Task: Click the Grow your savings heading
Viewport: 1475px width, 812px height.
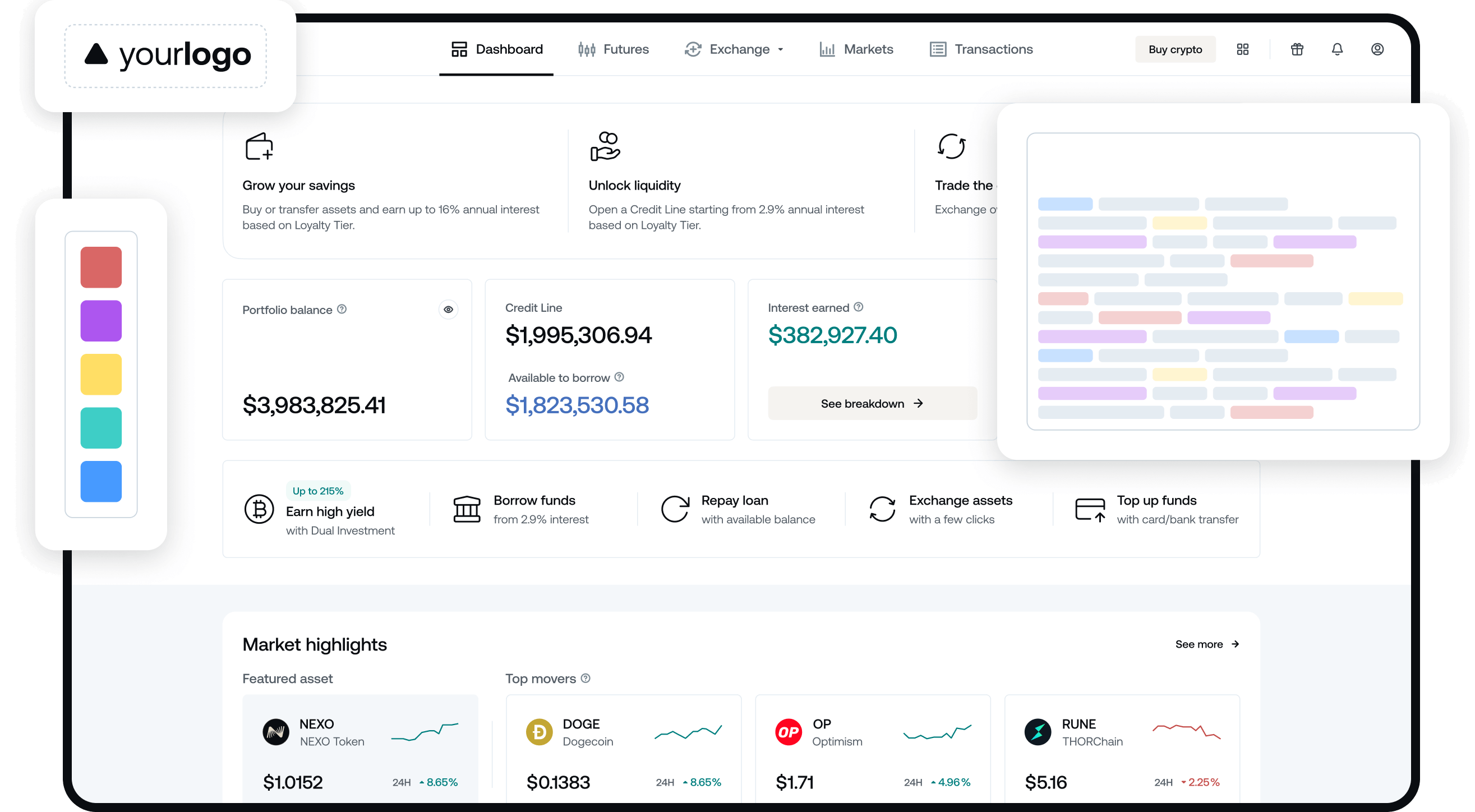Action: point(298,185)
